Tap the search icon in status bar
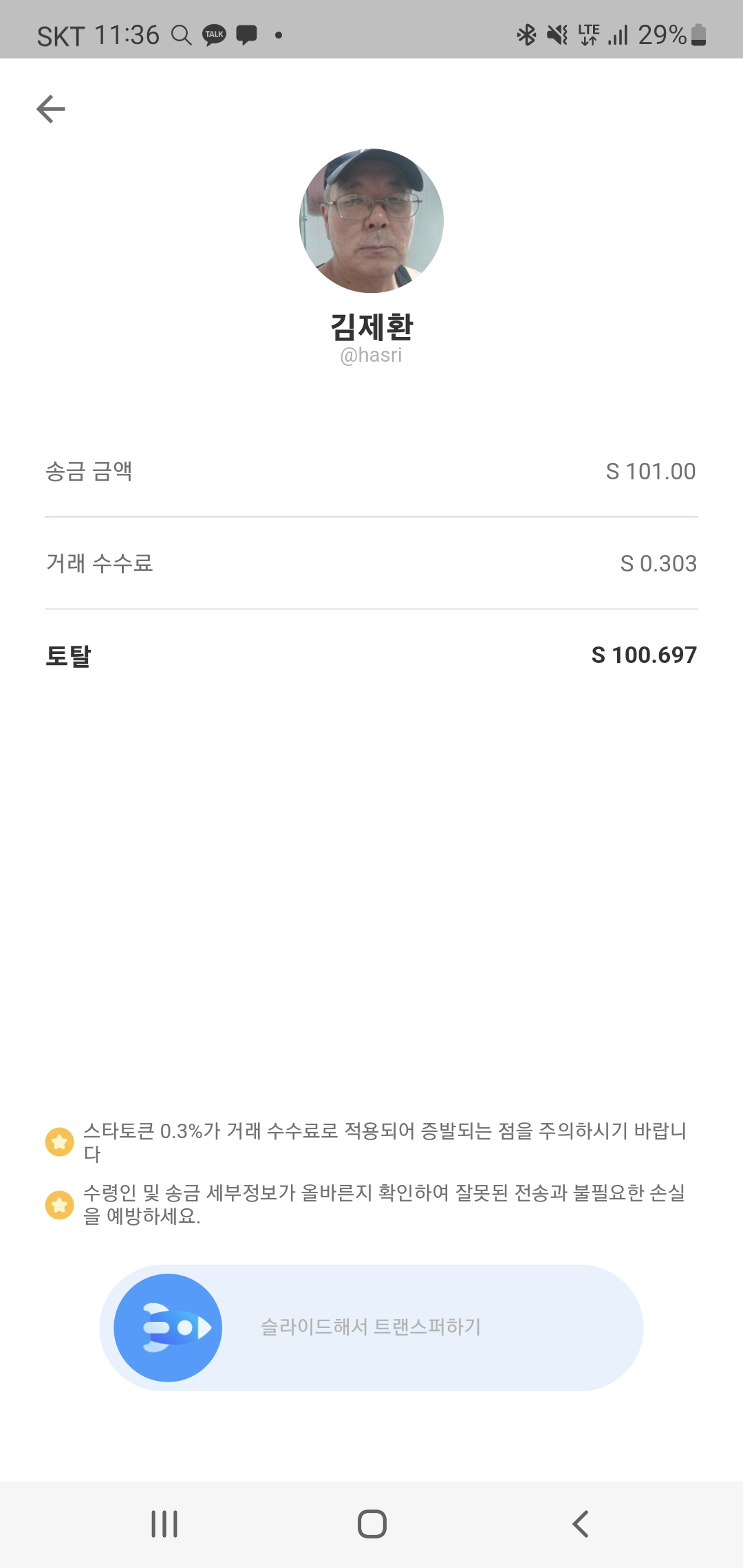The height and width of the screenshot is (1568, 743). tap(181, 34)
